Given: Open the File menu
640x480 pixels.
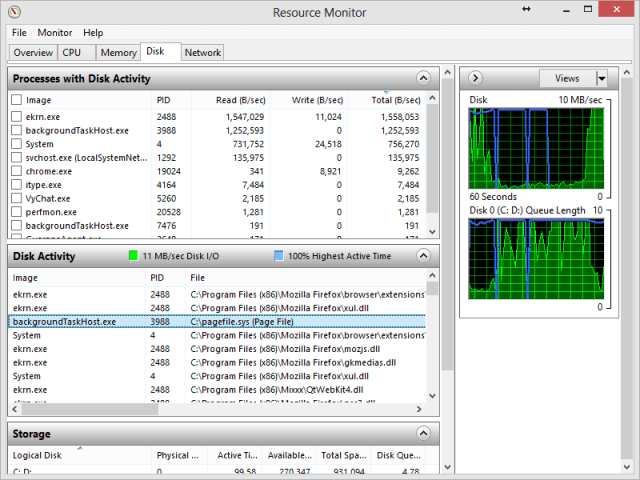Looking at the screenshot, I should (x=19, y=33).
